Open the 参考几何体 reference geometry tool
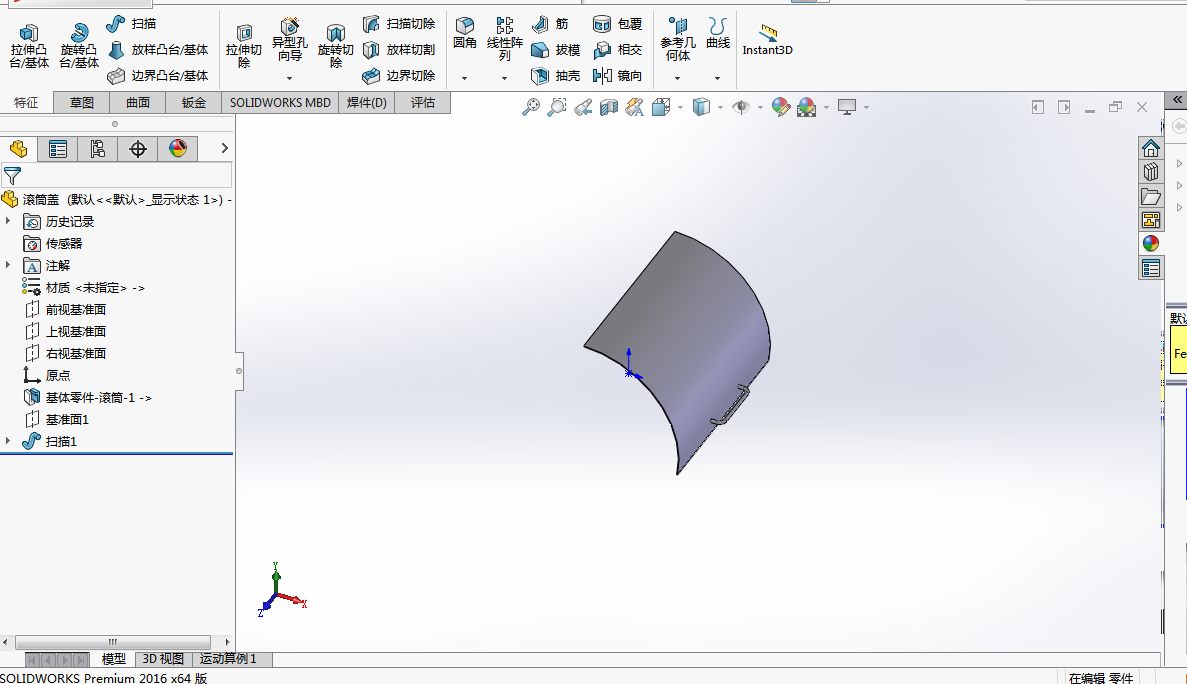The image size is (1187, 684). (678, 39)
